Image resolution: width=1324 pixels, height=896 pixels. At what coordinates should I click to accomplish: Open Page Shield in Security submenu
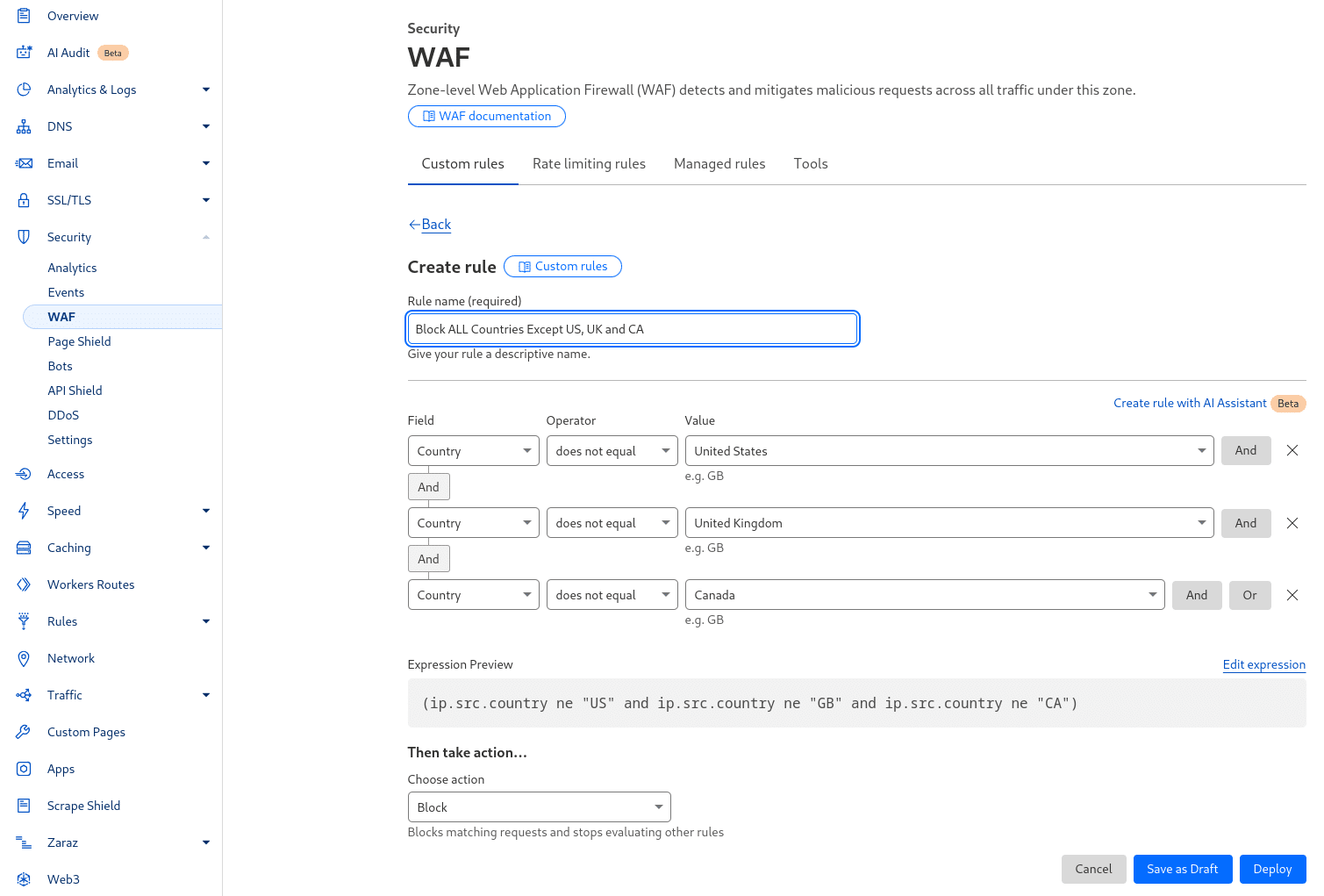79,341
